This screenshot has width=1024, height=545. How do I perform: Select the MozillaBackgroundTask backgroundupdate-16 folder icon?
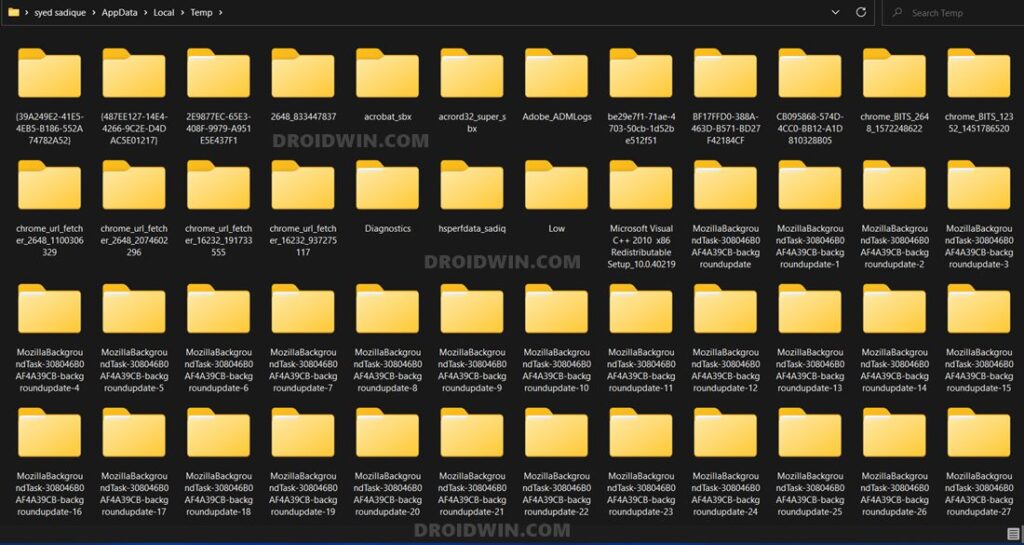[50, 433]
